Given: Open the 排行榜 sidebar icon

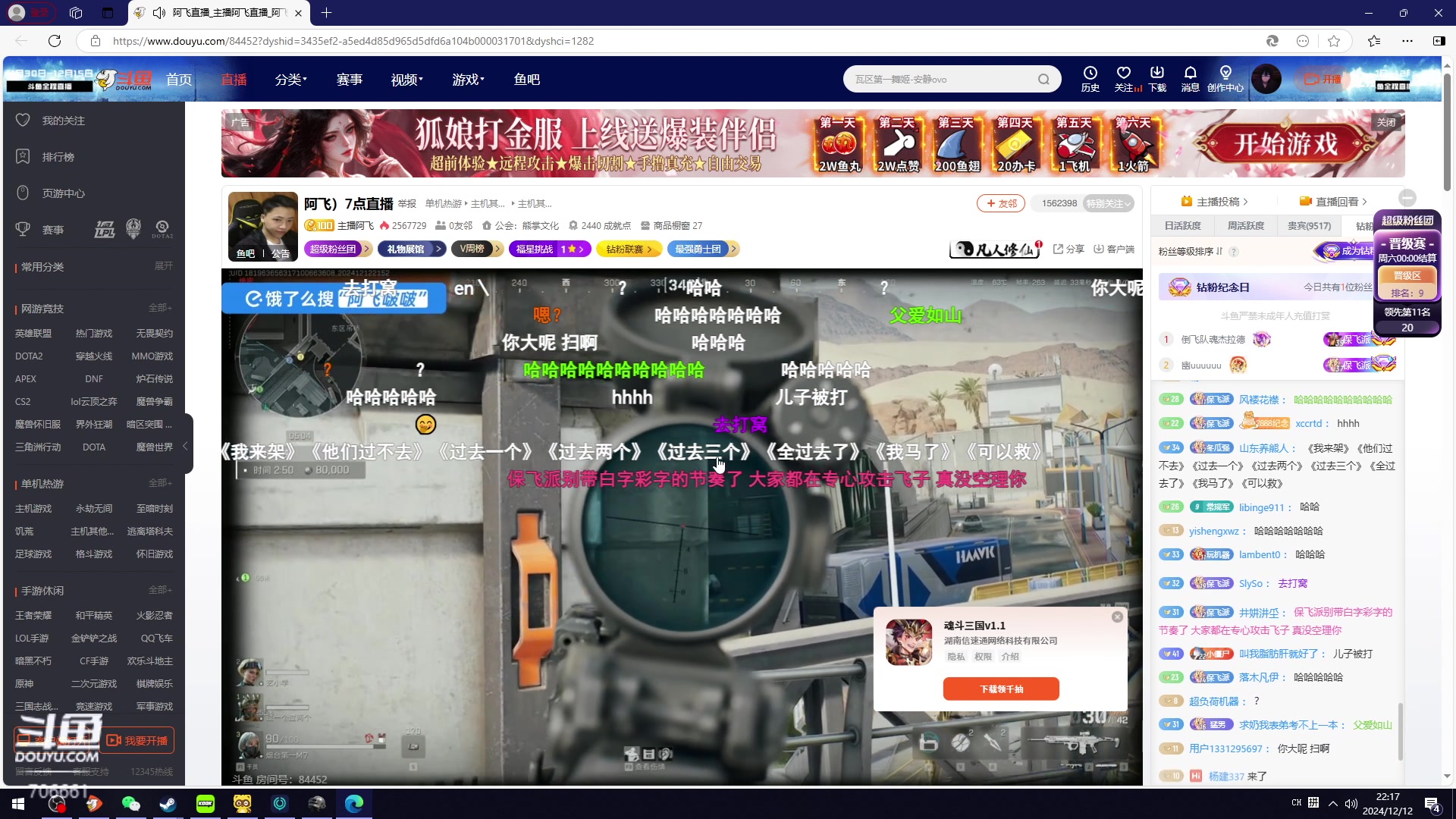Looking at the screenshot, I should tap(23, 157).
